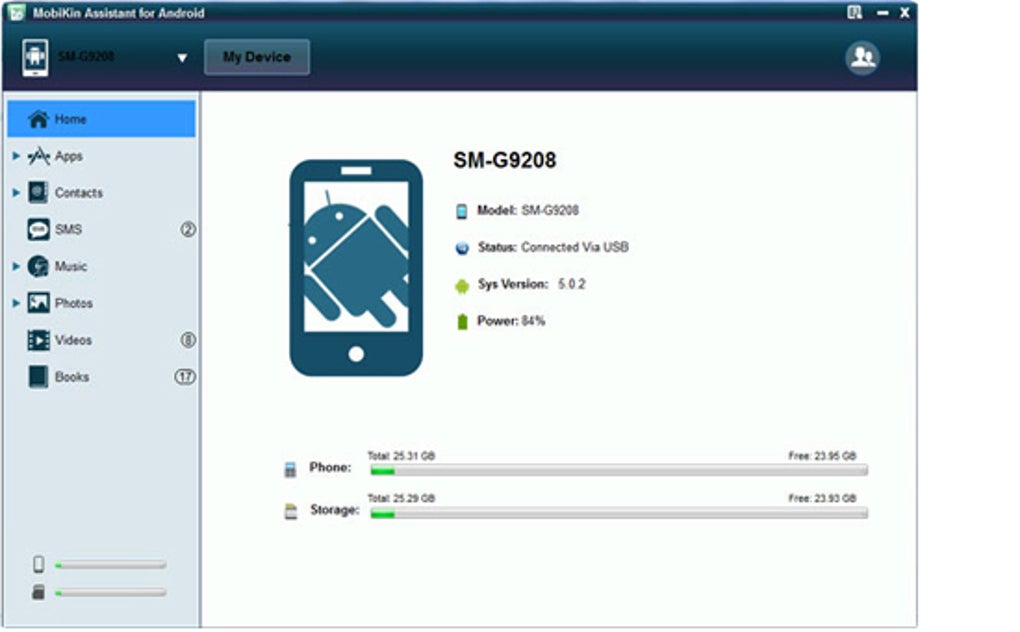Click Storage Total 25.29 GB text

pos(401,499)
